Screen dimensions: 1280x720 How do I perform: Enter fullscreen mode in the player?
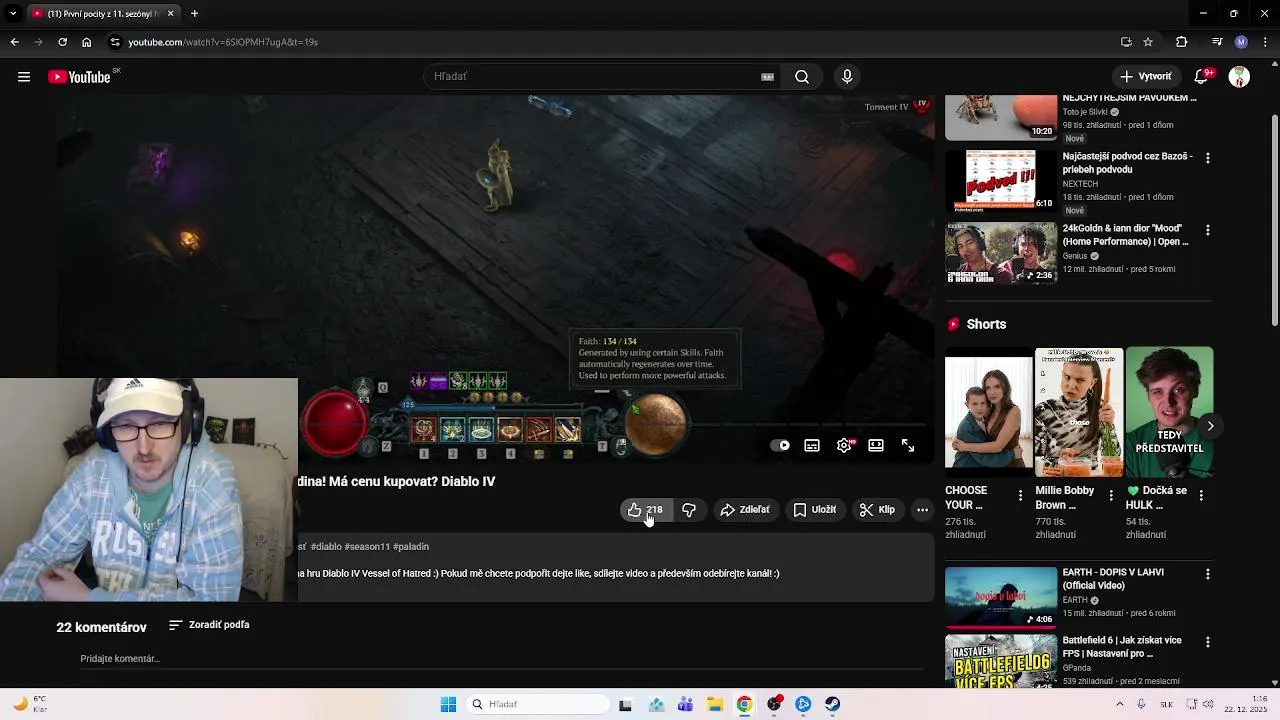click(908, 446)
